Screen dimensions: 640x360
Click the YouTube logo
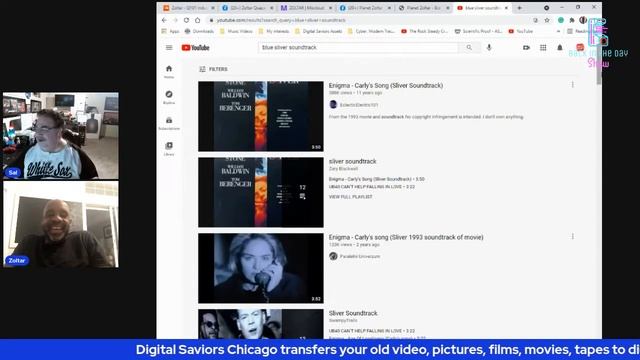(x=196, y=48)
